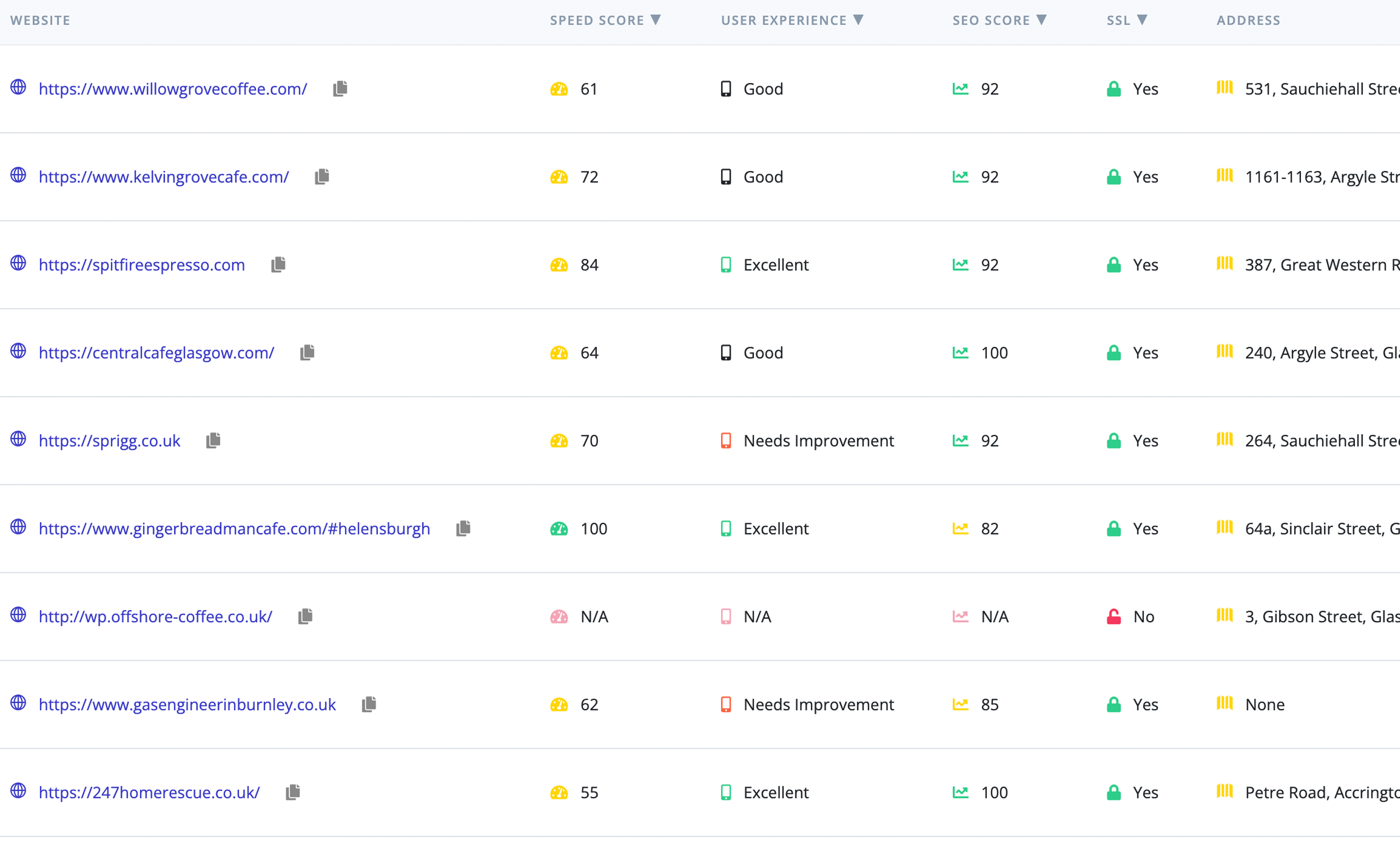Copy spitfireespresso.com with its copy icon

pos(278,264)
